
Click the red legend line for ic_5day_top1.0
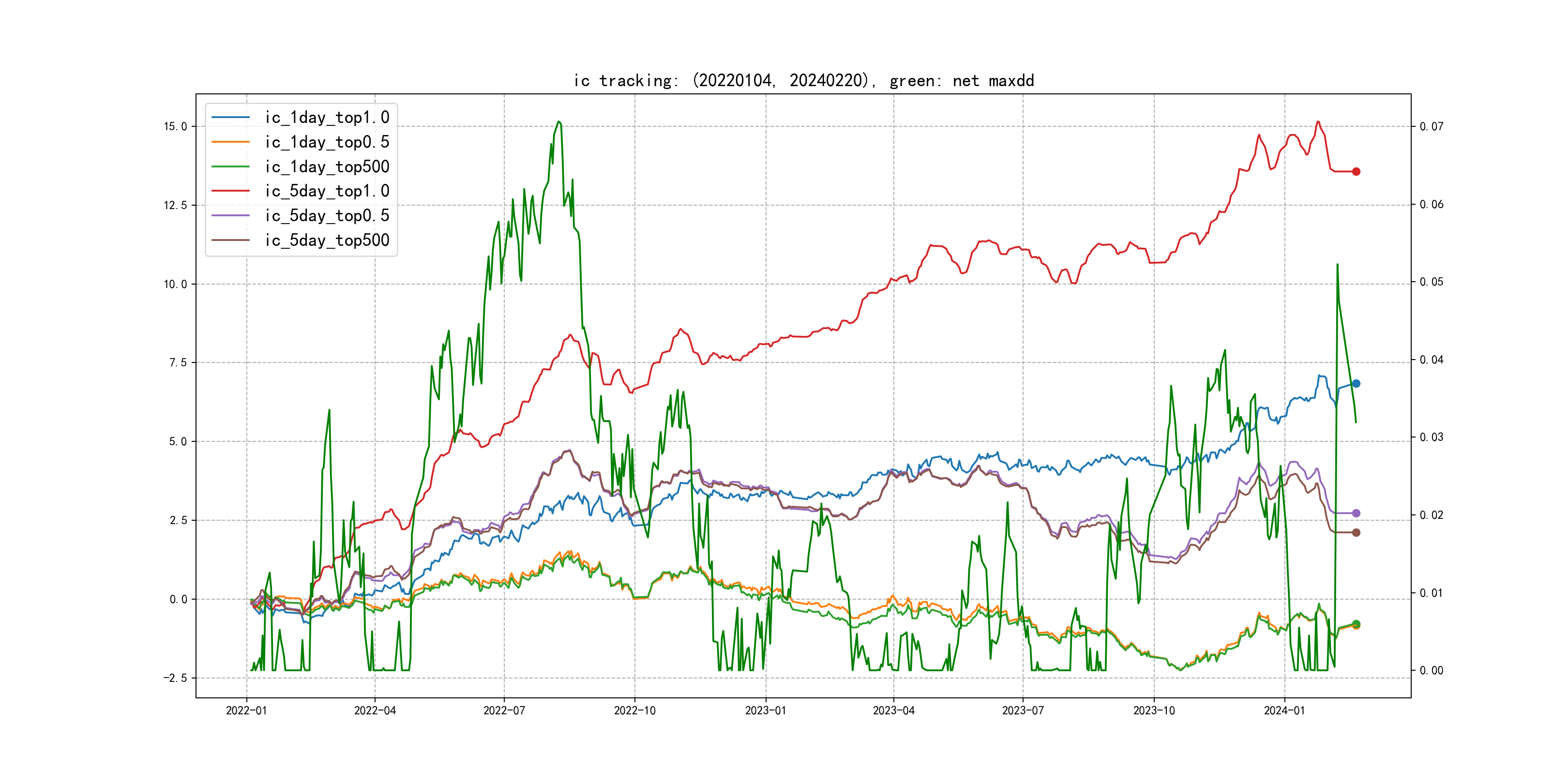(x=230, y=191)
